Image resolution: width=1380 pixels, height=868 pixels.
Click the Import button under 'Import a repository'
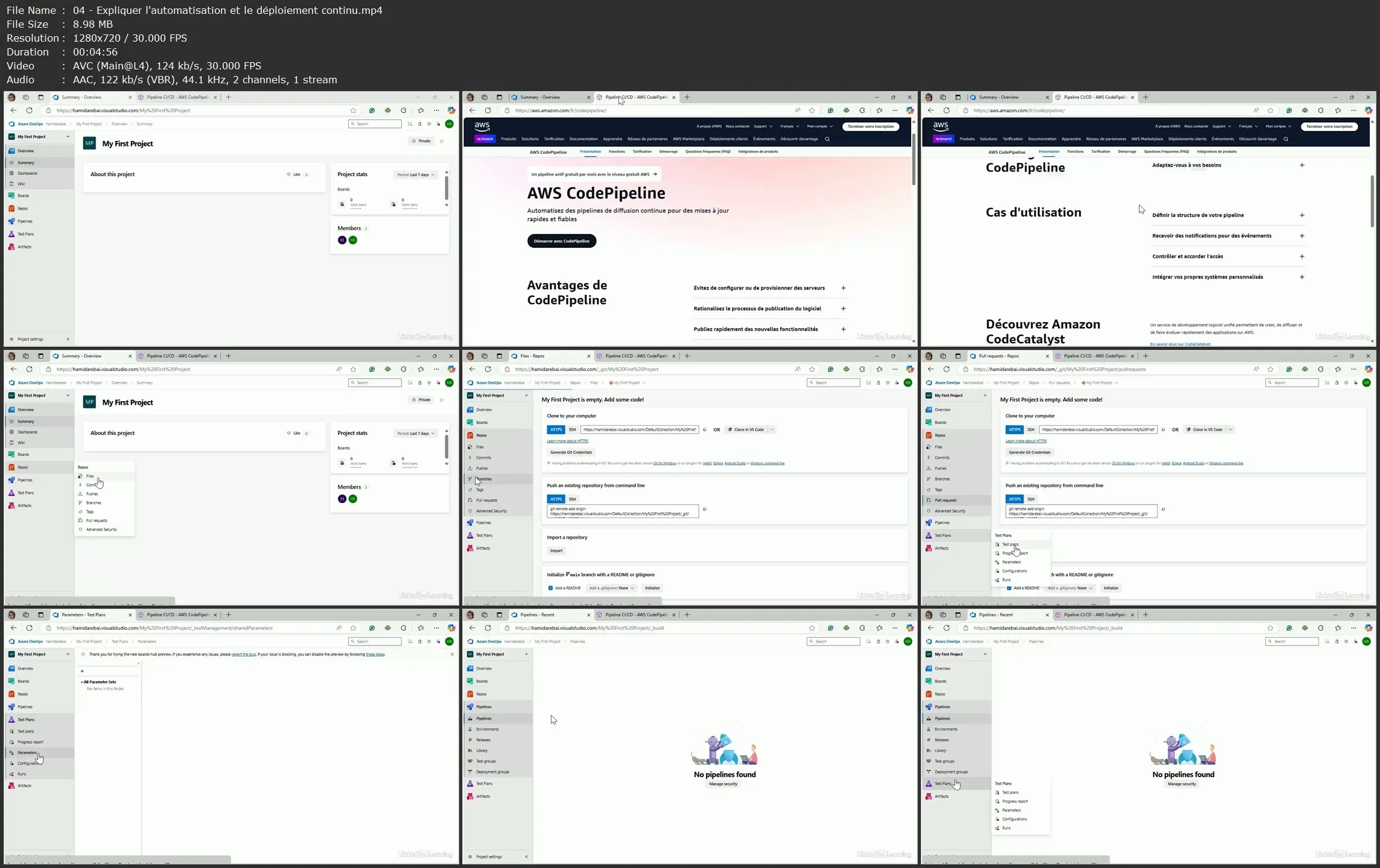tap(556, 550)
